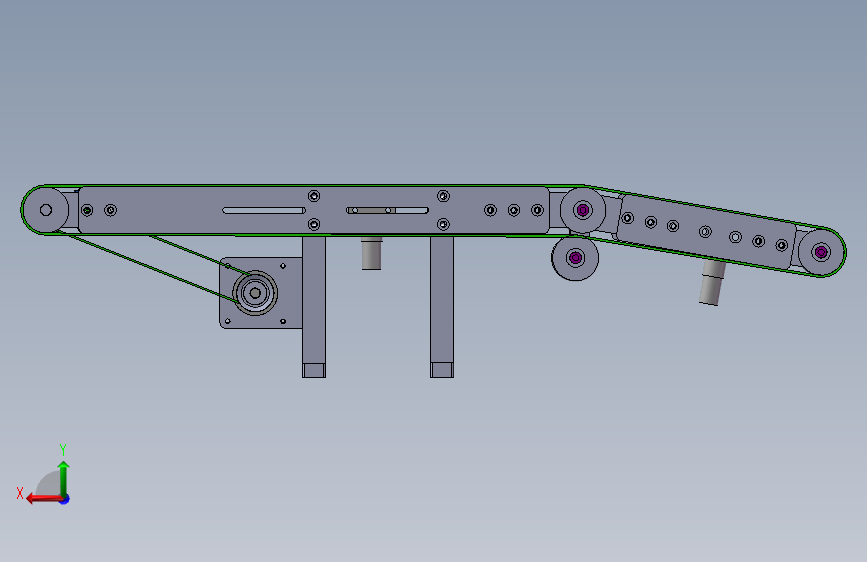Select the lower tension roller with purple hub
Screen dimensions: 867x562
(x=575, y=258)
